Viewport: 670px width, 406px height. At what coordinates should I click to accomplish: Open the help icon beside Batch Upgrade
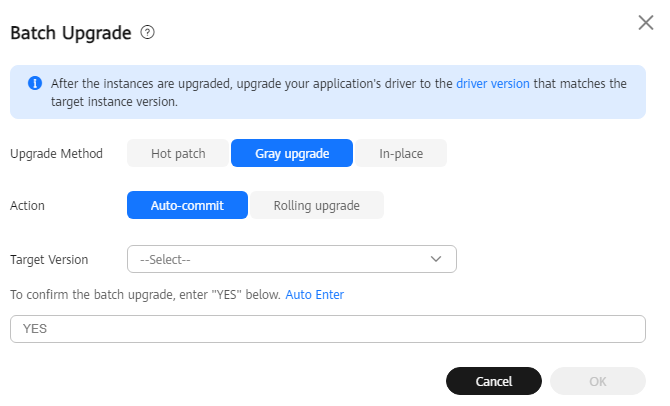point(147,32)
